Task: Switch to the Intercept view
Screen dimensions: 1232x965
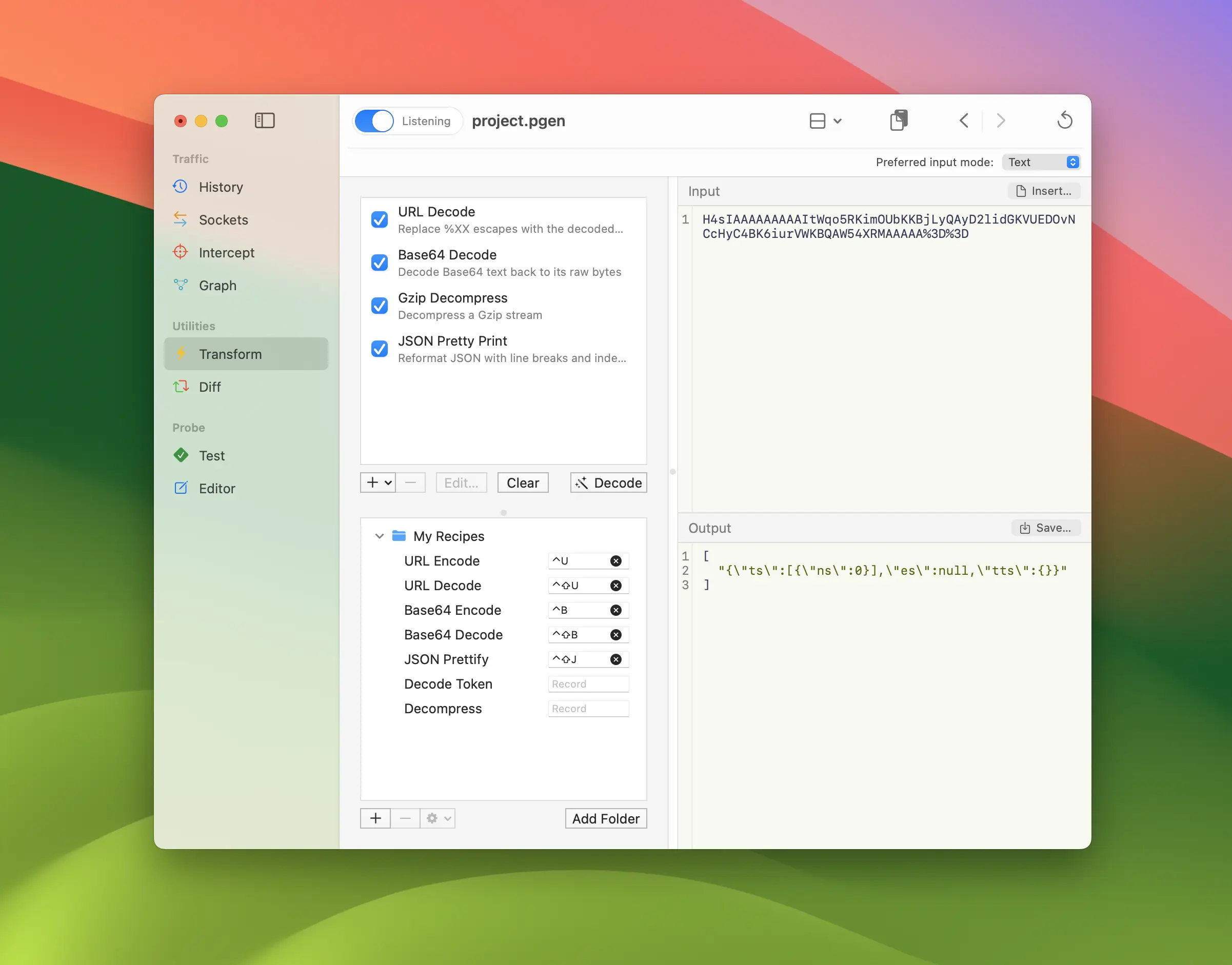Action: coord(246,252)
